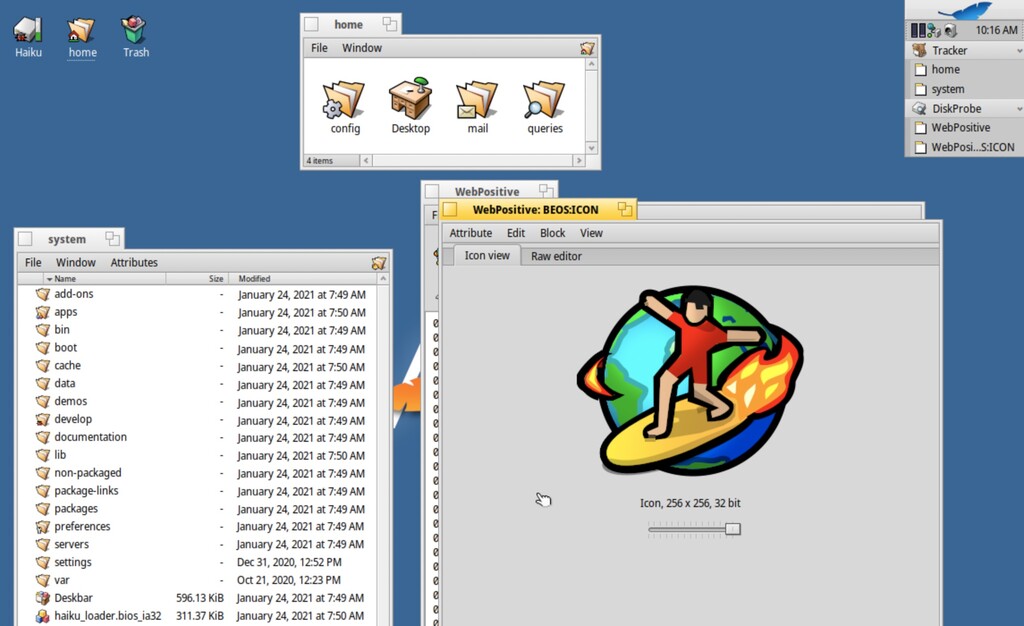Select the preferences folder in system window
Screen dimensions: 1024x626
click(82, 527)
